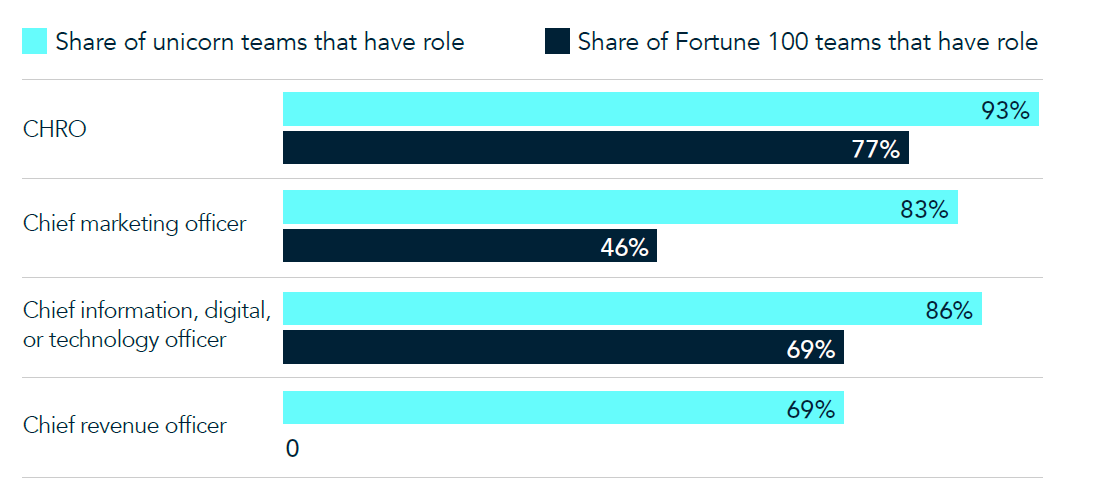Click the dark navy Fortune 100 legend swatch

click(557, 41)
